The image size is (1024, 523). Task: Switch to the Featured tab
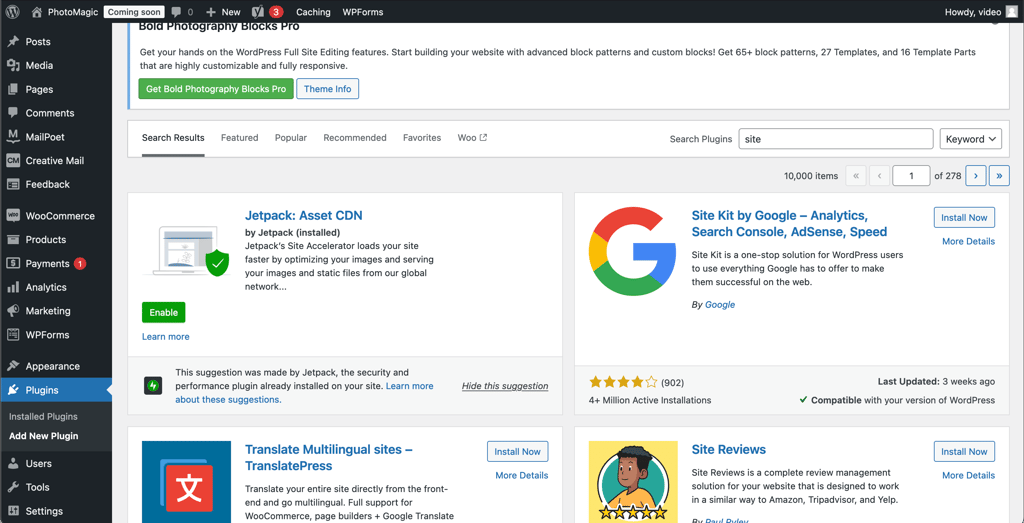coord(240,138)
